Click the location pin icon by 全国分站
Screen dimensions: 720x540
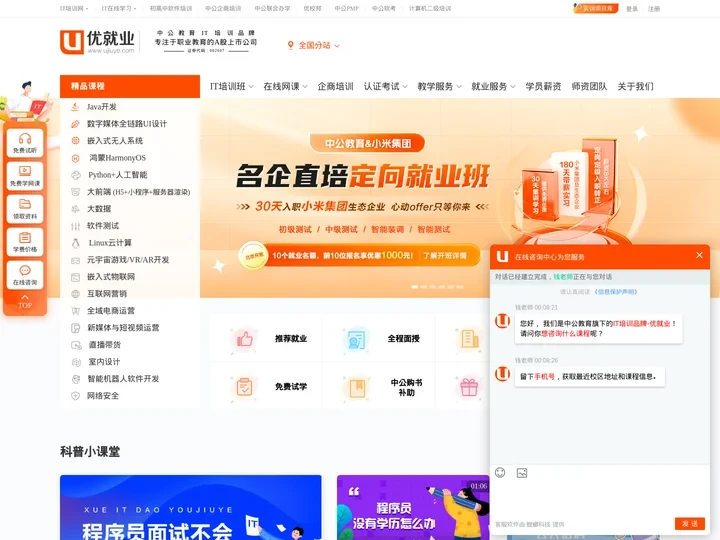pyautogui.click(x=290, y=45)
